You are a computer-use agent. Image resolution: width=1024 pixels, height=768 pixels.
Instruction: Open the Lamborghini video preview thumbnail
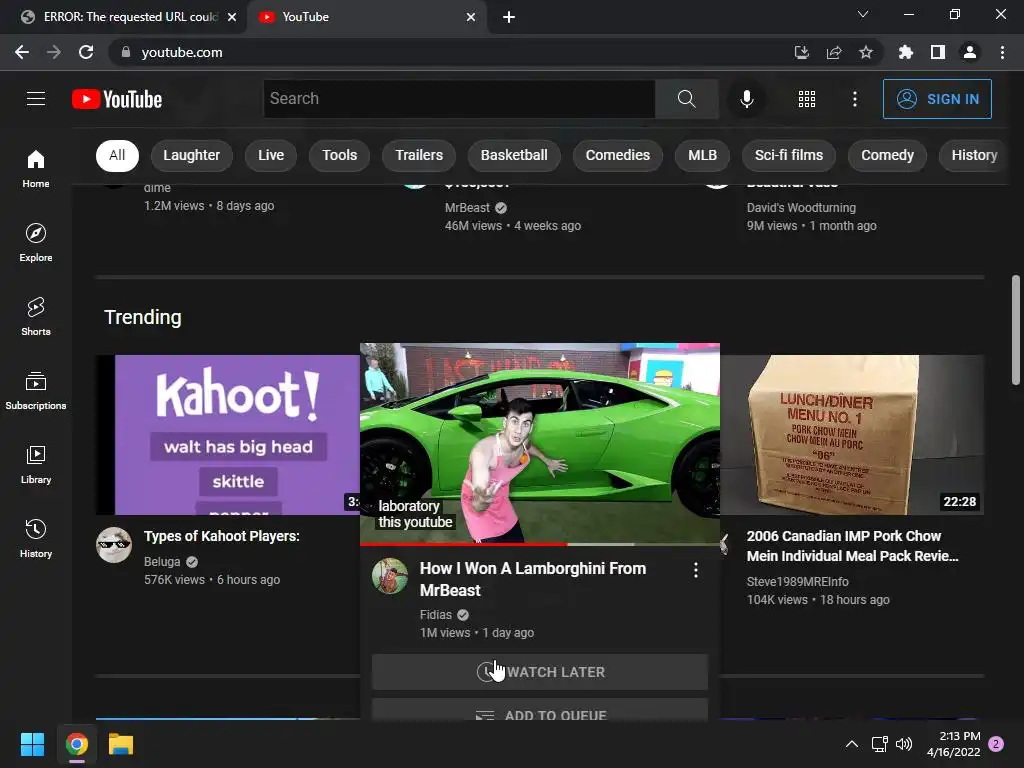tap(539, 443)
